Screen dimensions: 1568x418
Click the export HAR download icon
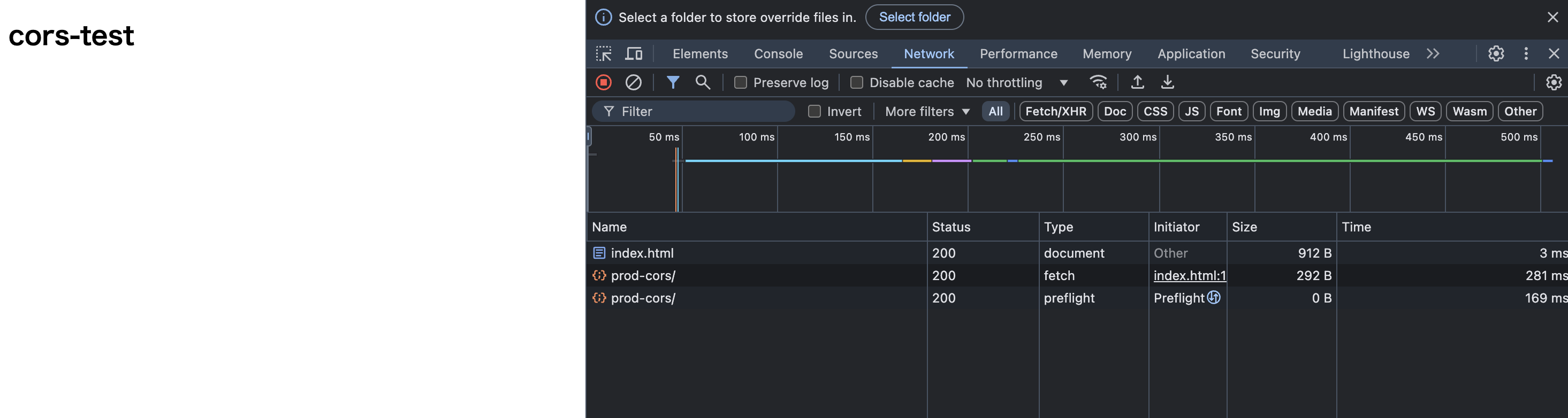click(1167, 83)
